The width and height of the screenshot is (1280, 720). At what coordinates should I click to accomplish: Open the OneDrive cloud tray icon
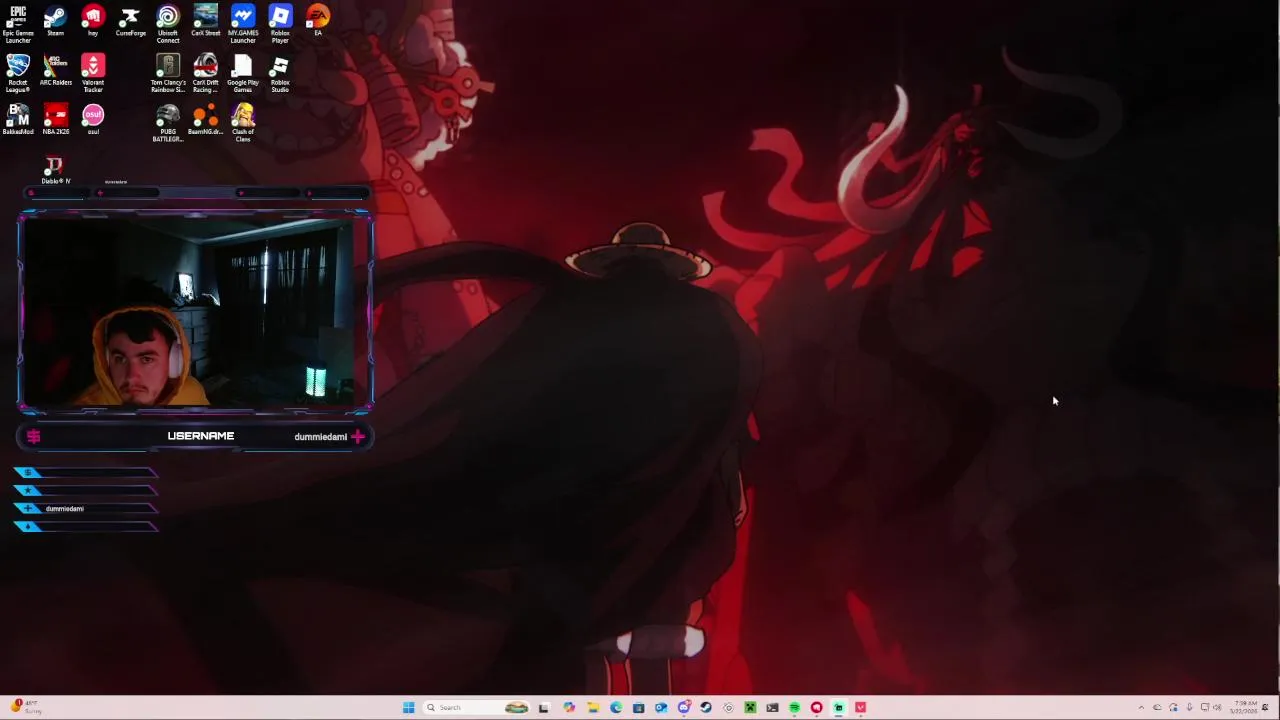click(1157, 707)
